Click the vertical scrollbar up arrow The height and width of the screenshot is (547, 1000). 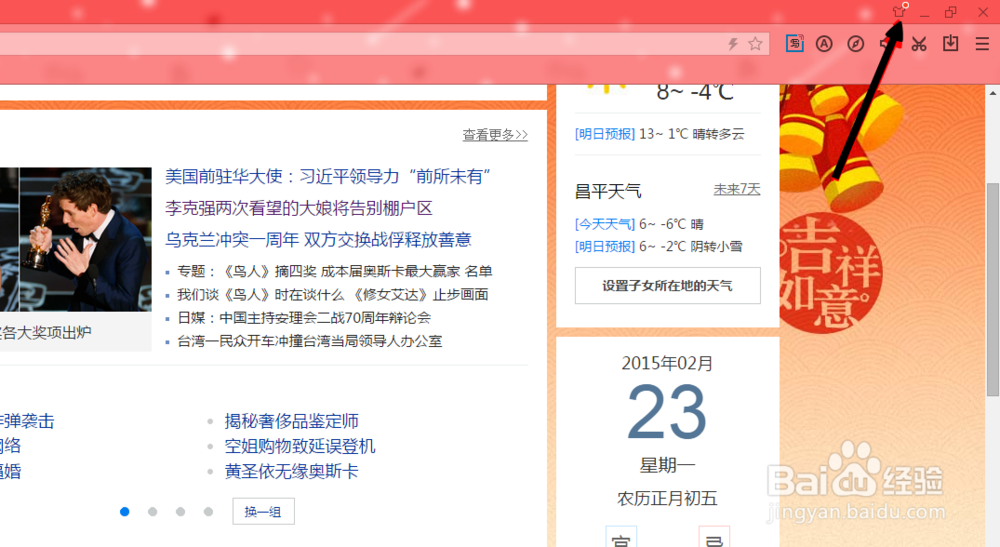[993, 93]
